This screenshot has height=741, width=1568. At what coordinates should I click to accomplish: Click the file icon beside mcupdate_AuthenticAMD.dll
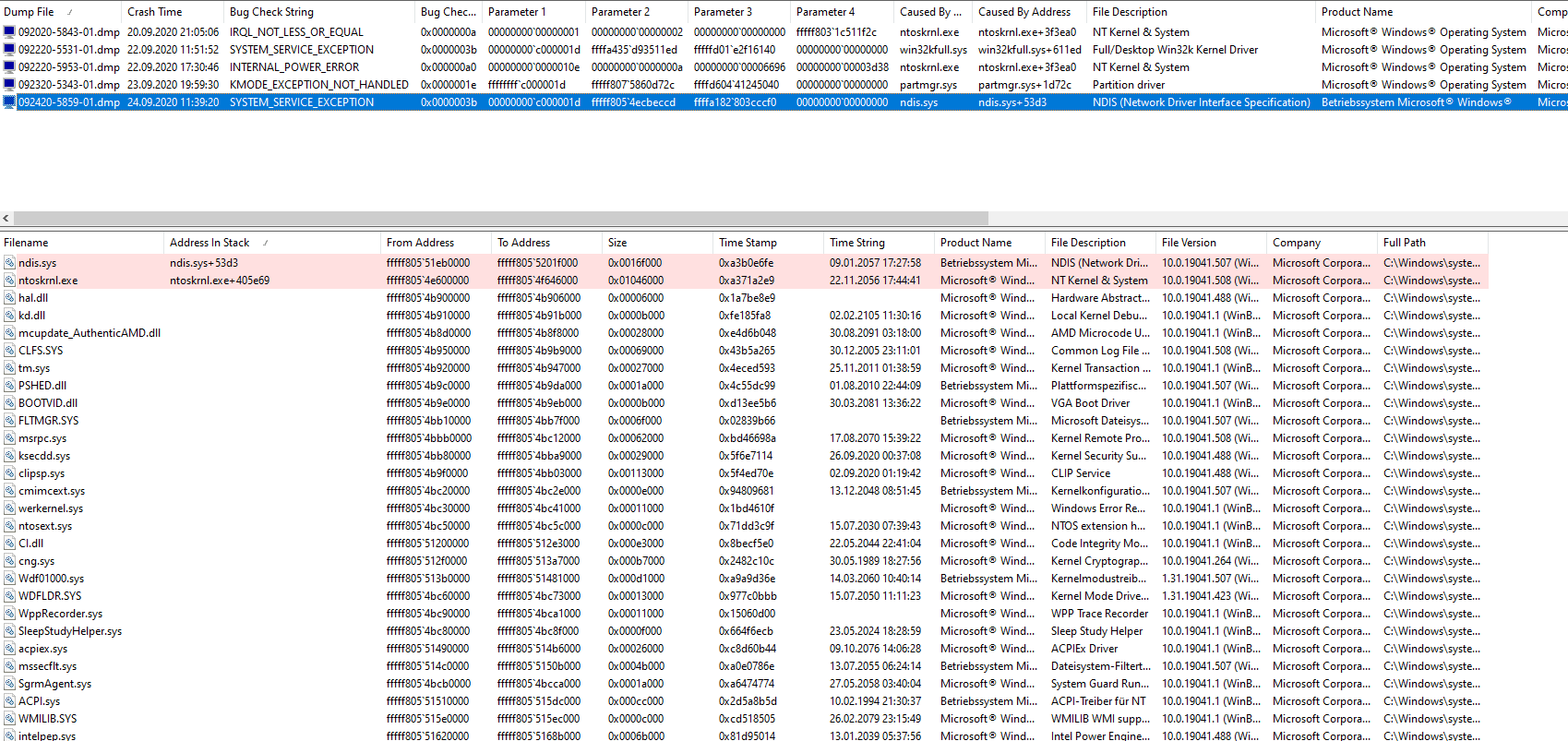pyautogui.click(x=9, y=333)
